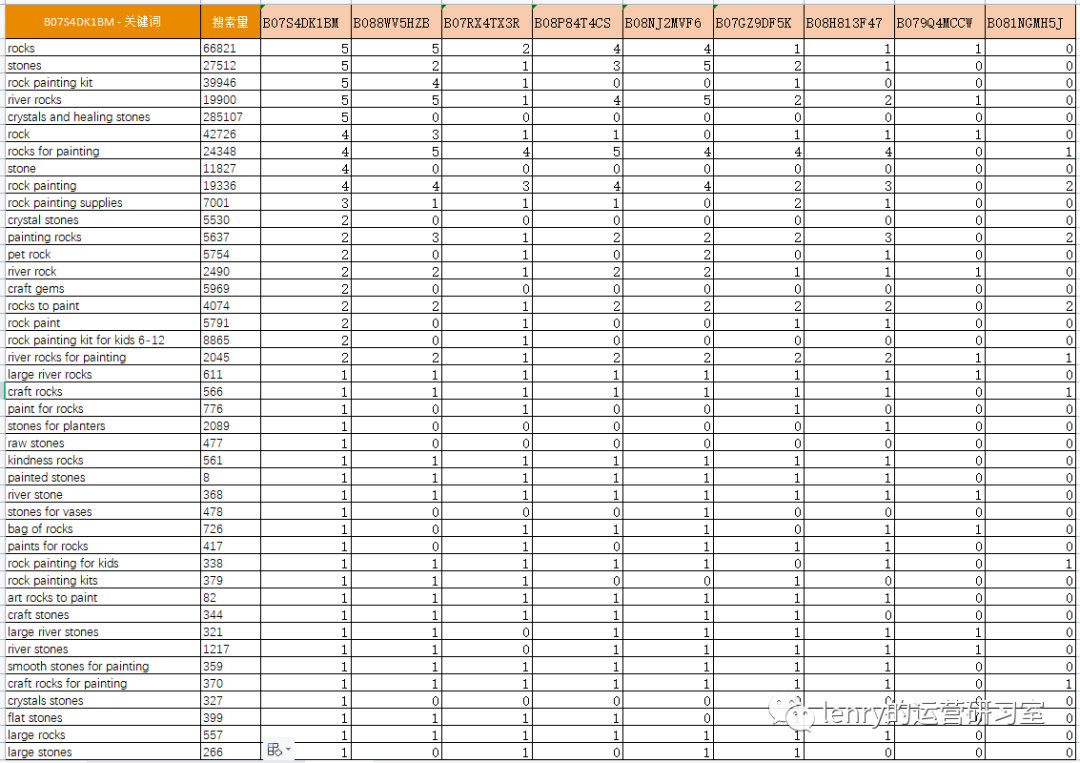Select 'smooth stones for painting' cell
Image resolution: width=1080 pixels, height=763 pixels.
coord(103,666)
